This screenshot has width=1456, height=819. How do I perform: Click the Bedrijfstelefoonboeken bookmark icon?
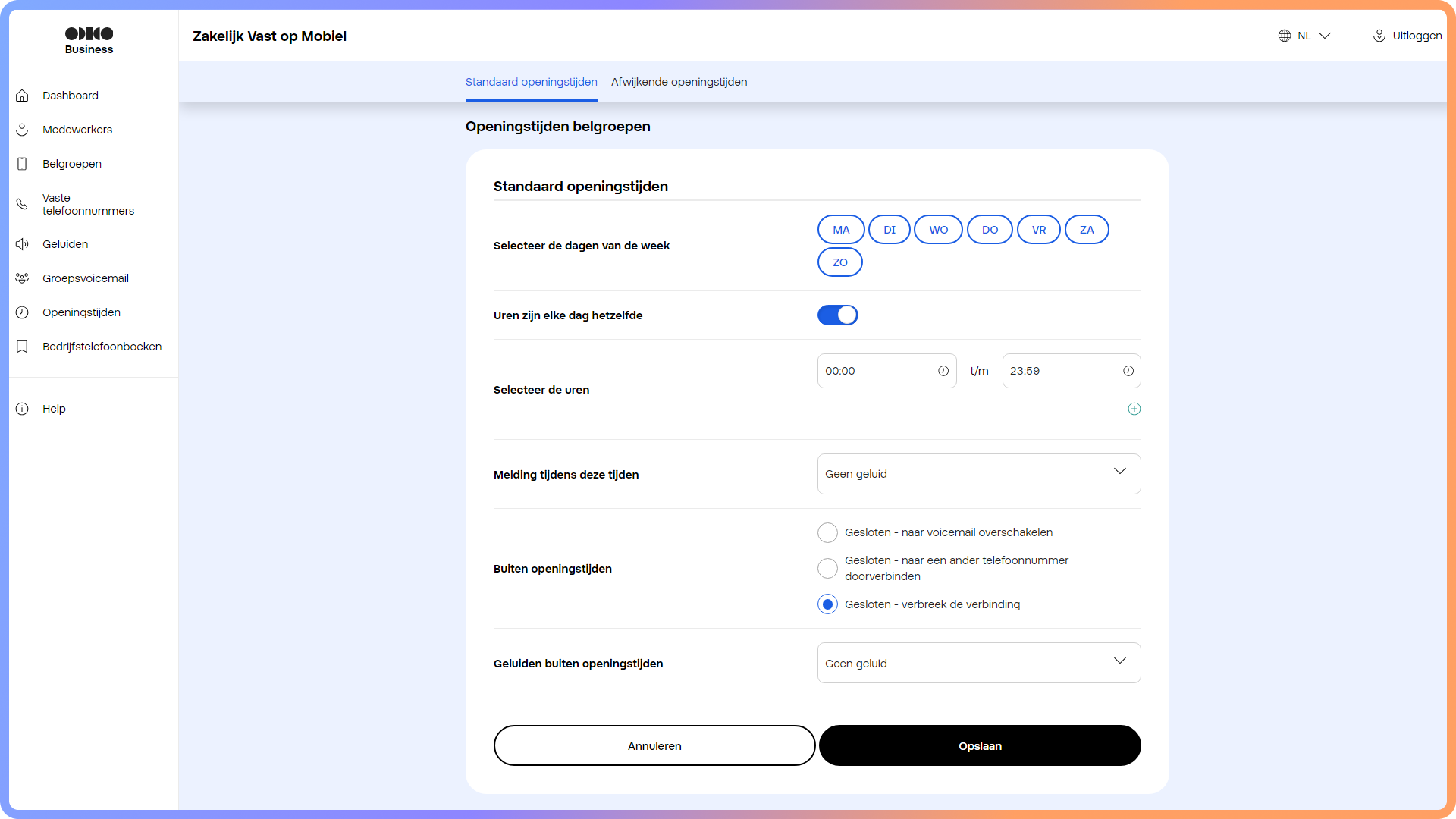point(22,347)
